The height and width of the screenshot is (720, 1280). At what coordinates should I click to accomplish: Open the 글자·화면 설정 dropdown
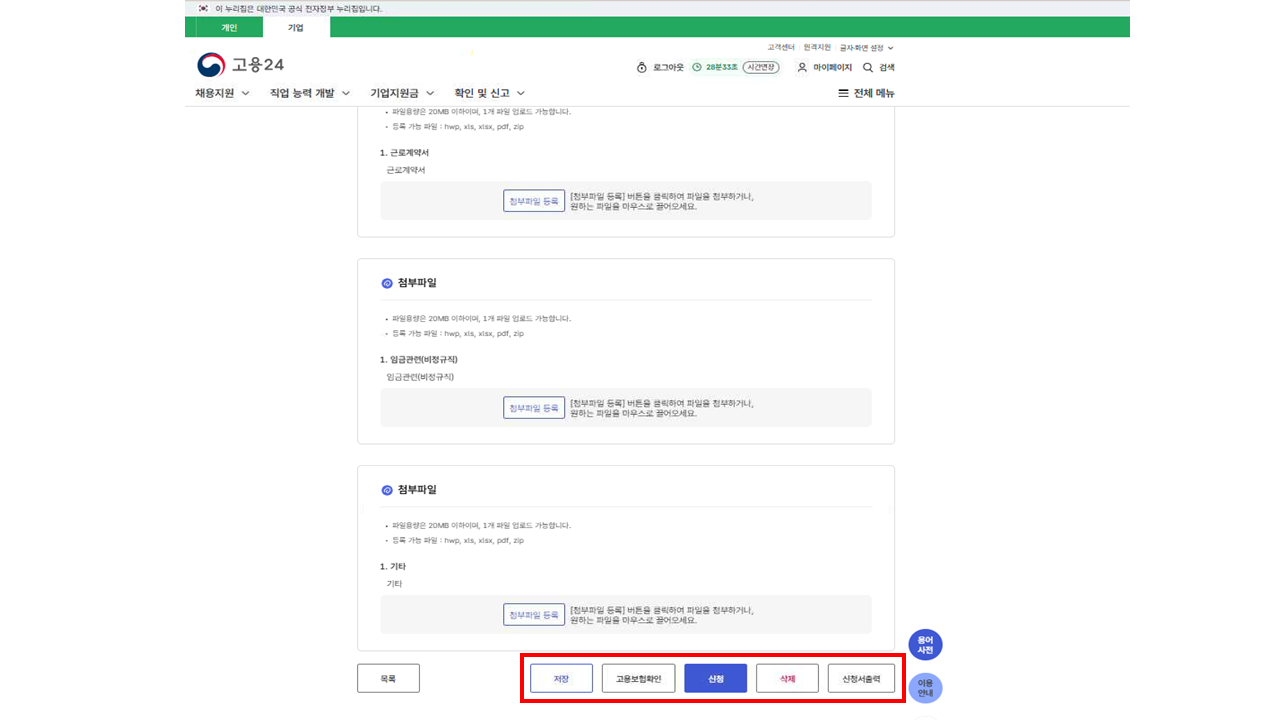[x=866, y=47]
